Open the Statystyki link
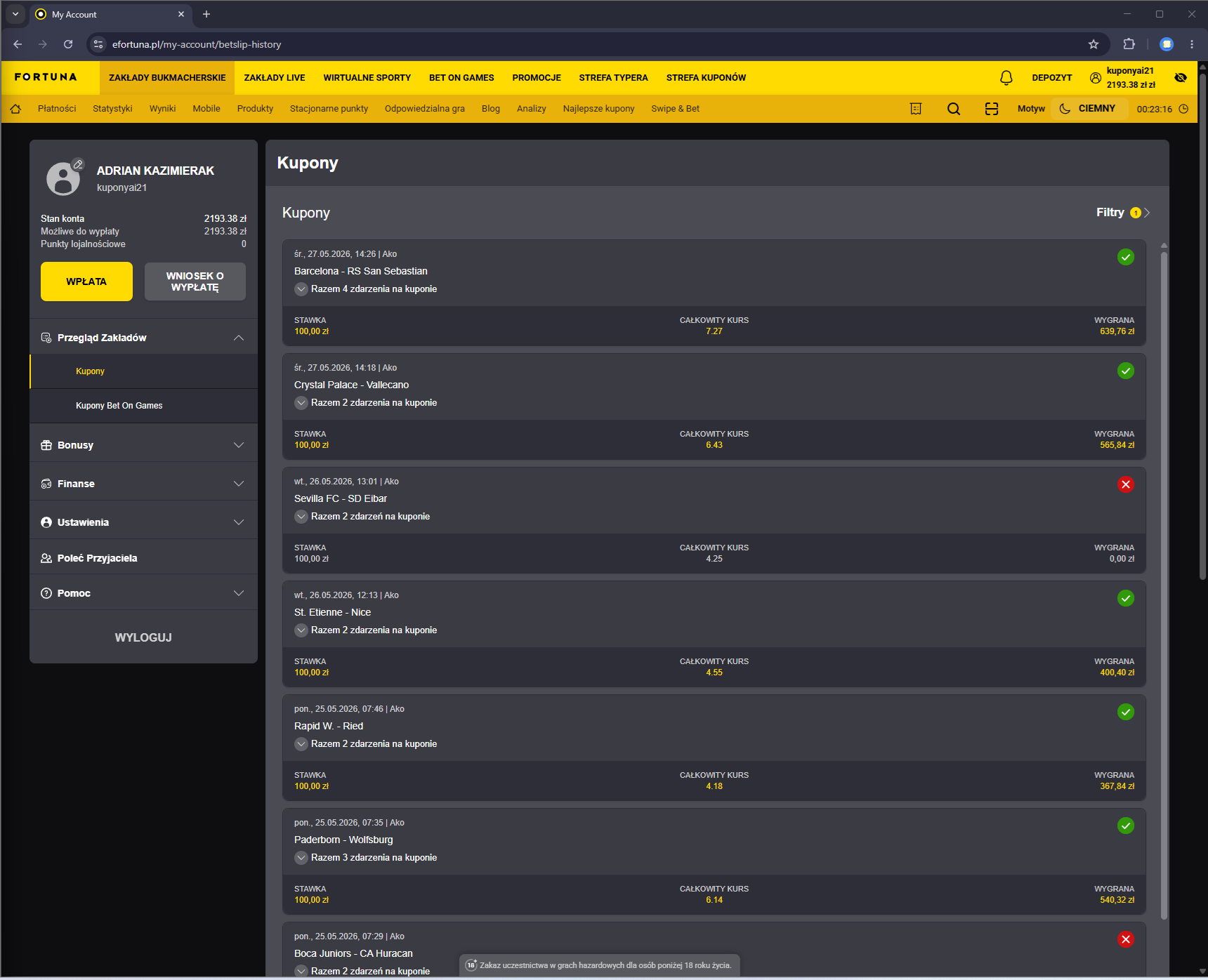Viewport: 1208px width, 980px height. coord(112,109)
